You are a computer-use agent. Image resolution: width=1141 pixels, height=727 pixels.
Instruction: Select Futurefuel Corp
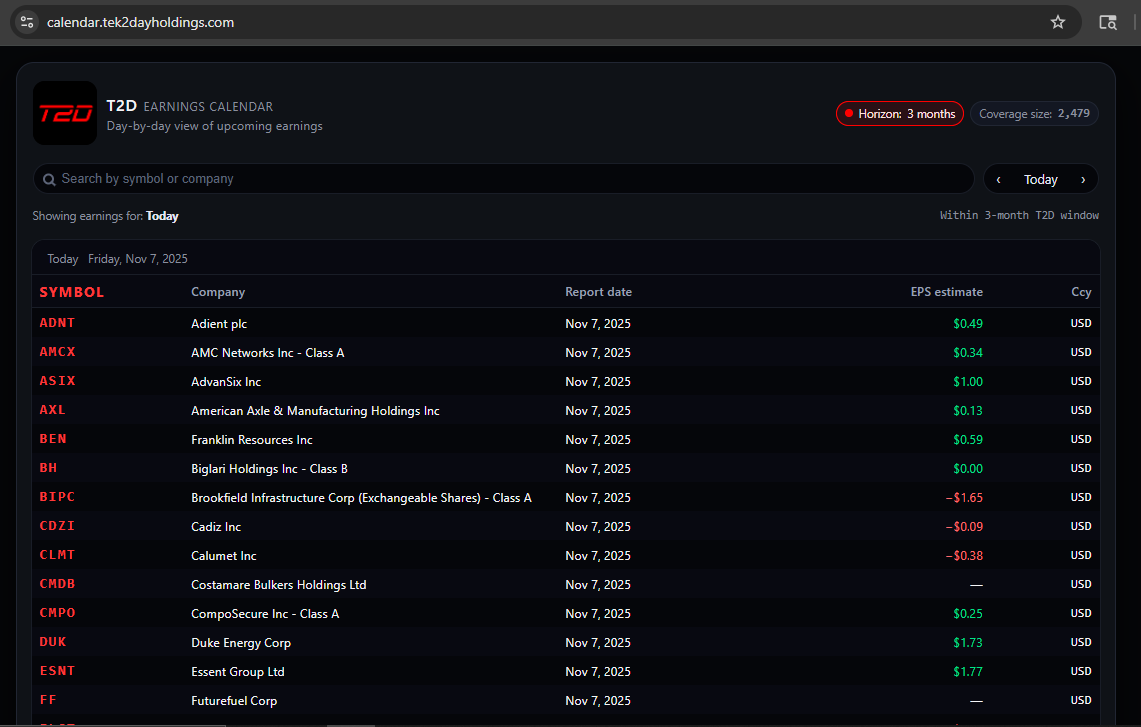pos(234,701)
